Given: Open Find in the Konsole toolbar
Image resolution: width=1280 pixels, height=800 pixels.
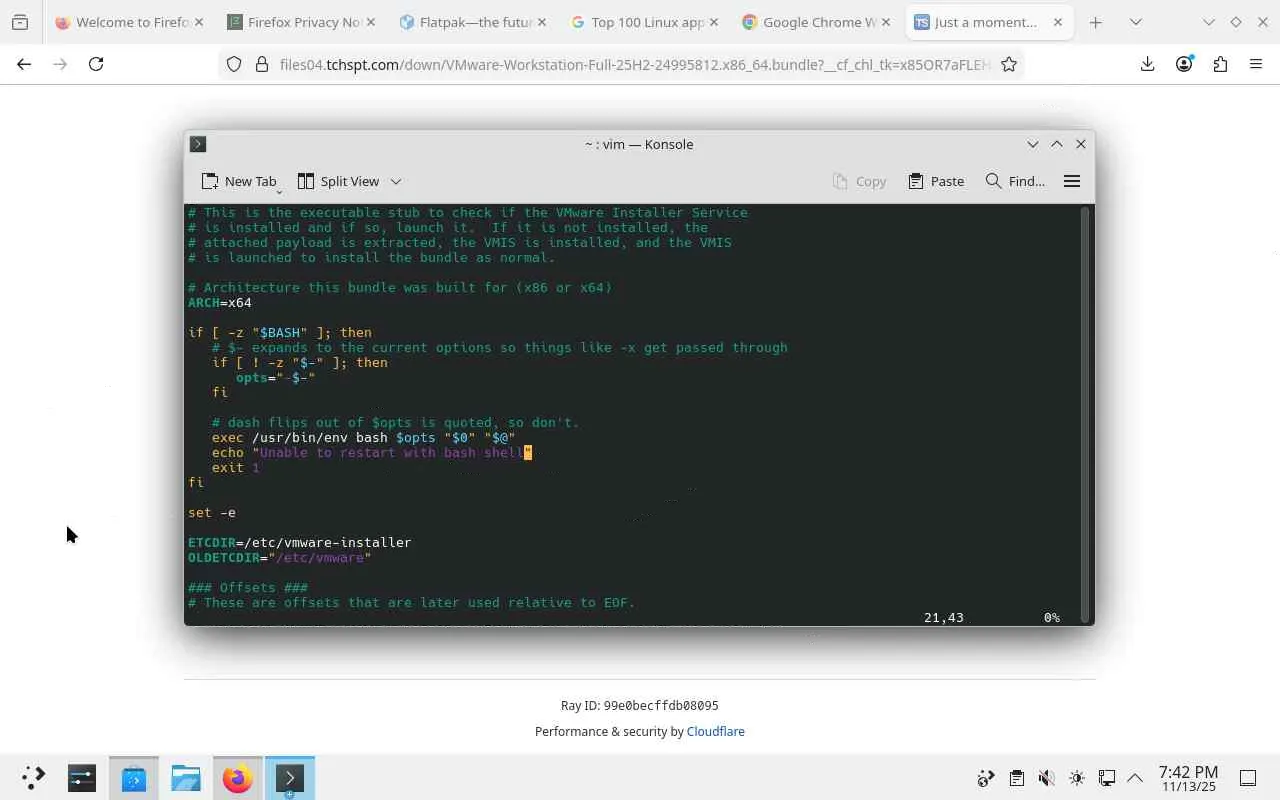Looking at the screenshot, I should [x=1015, y=181].
